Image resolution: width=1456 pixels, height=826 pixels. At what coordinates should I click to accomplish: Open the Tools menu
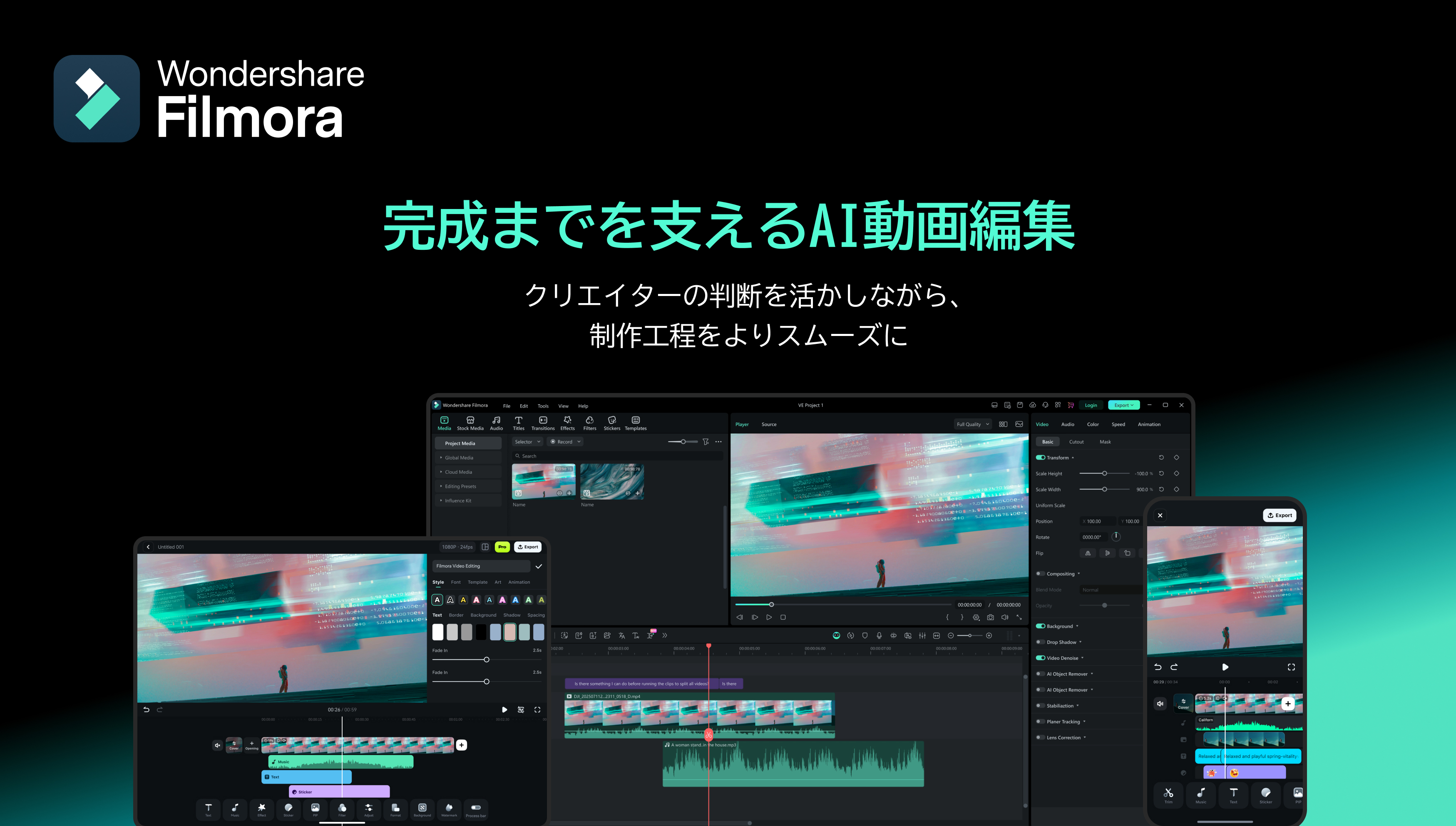coord(543,406)
